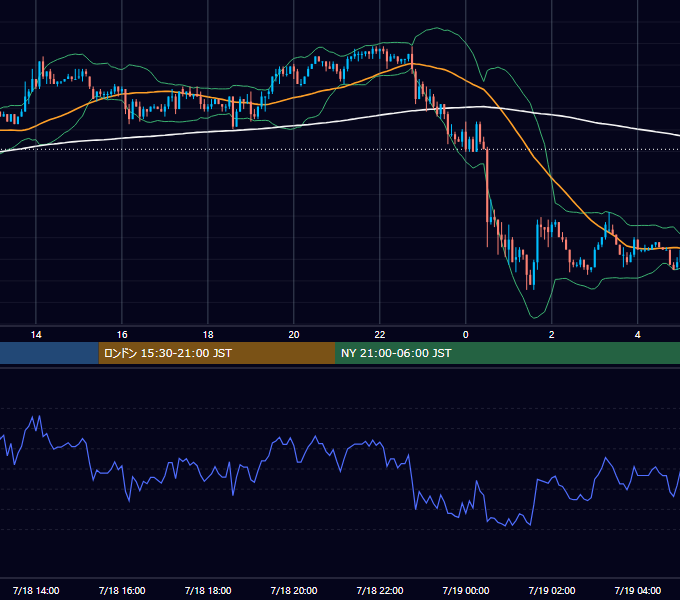Image resolution: width=680 pixels, height=600 pixels.
Task: Click the ロンドン 15:30-21:00 JST session bar
Action: (x=217, y=353)
